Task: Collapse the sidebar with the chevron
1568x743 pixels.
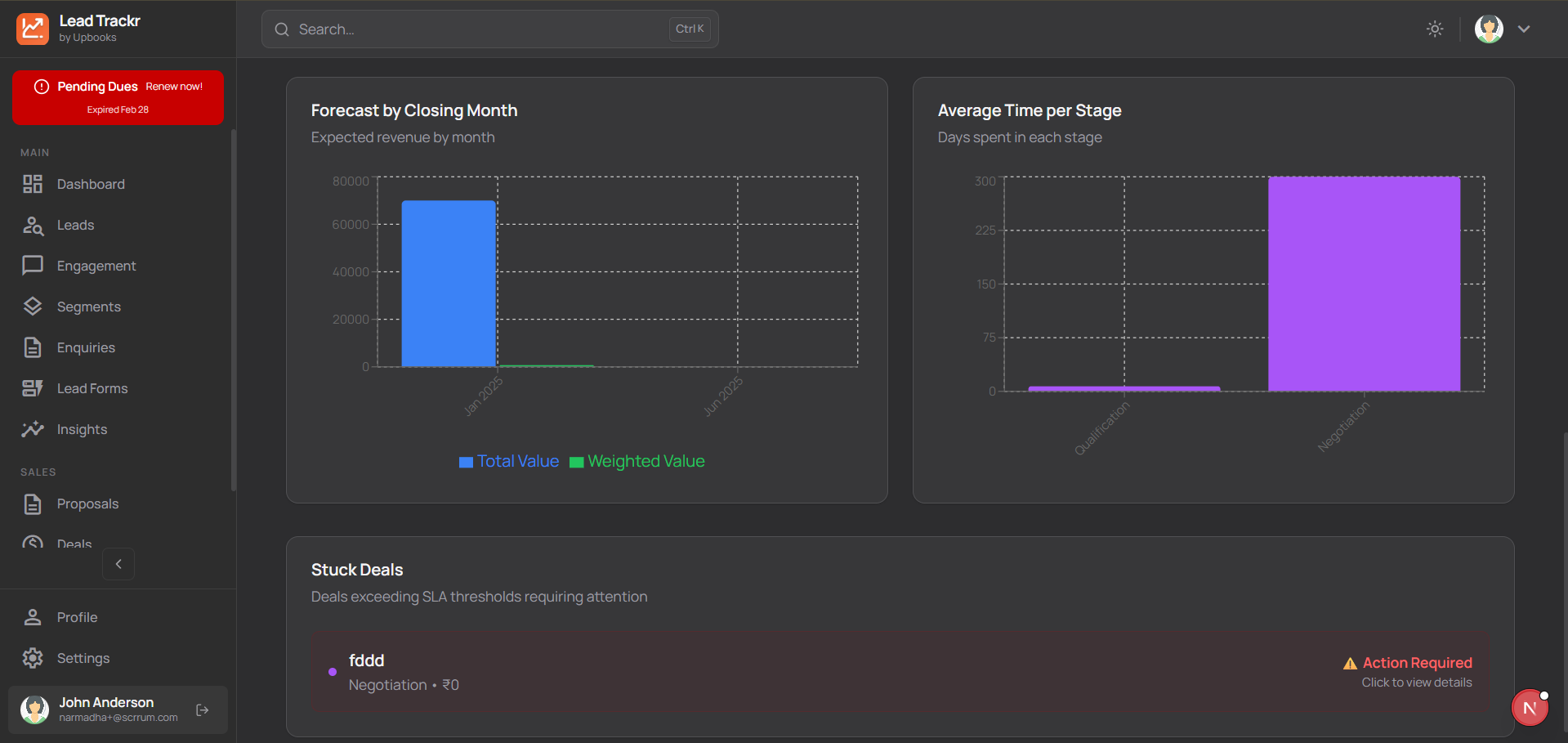Action: pyautogui.click(x=118, y=564)
